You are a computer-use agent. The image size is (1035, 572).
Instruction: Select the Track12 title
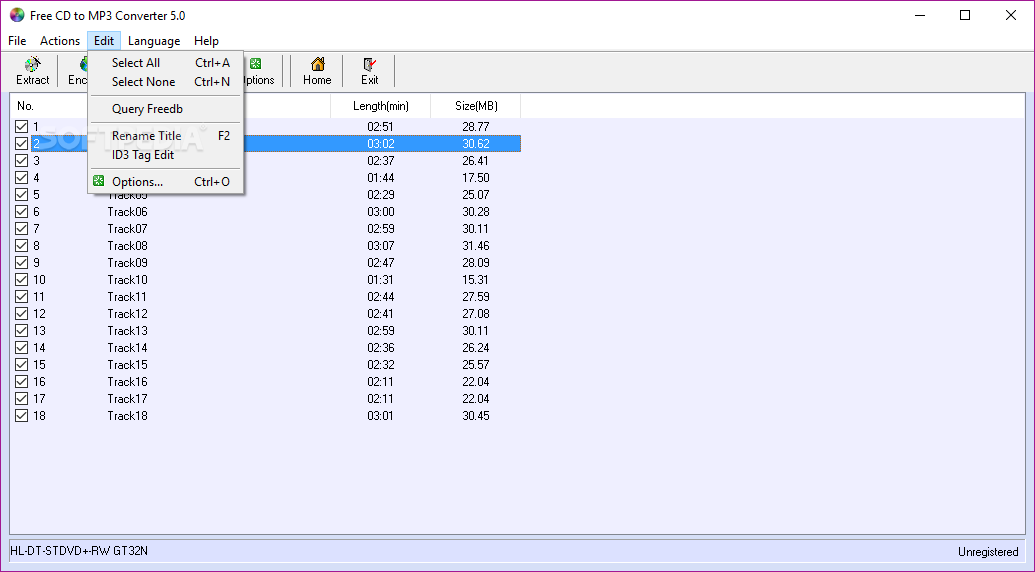tap(127, 313)
